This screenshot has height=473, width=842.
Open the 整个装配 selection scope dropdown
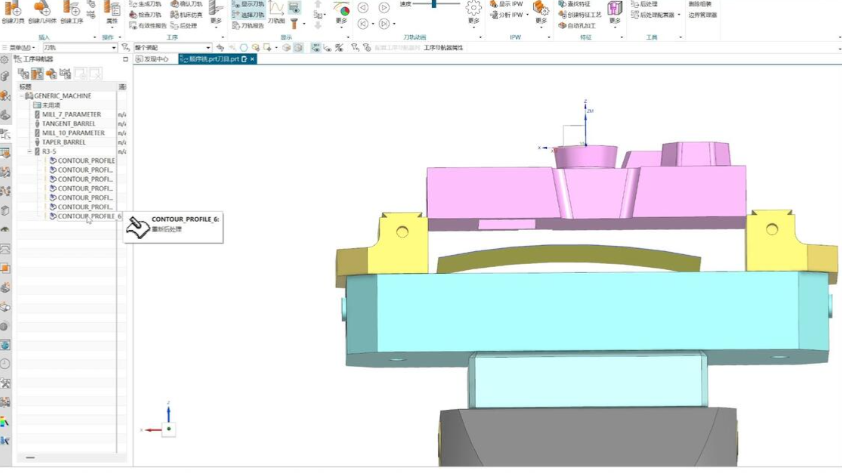pyautogui.click(x=172, y=48)
